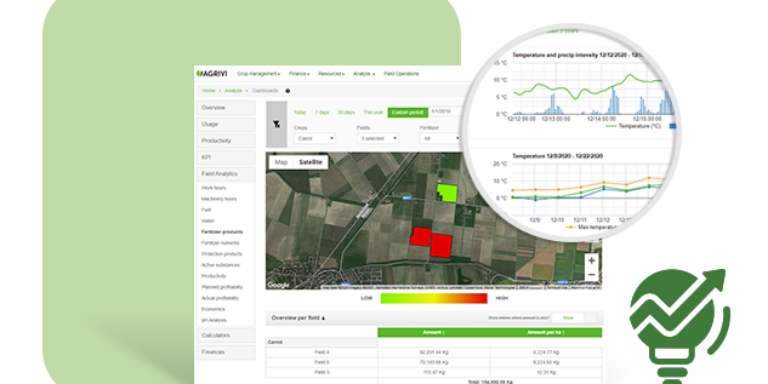
Task: Sort table by Amount per ha column
Action: (546, 333)
